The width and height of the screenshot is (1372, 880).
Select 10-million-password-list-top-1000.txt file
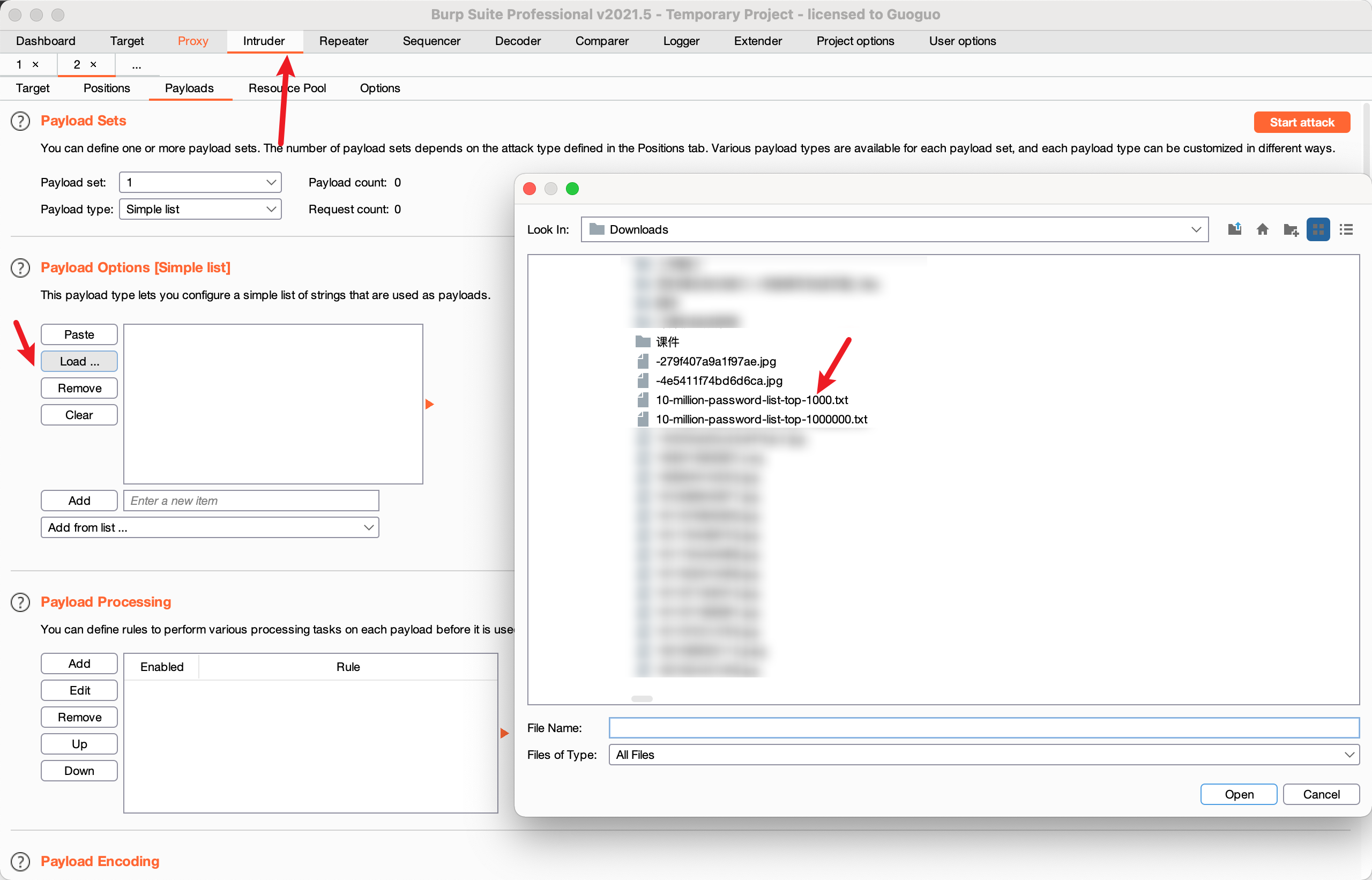(751, 400)
